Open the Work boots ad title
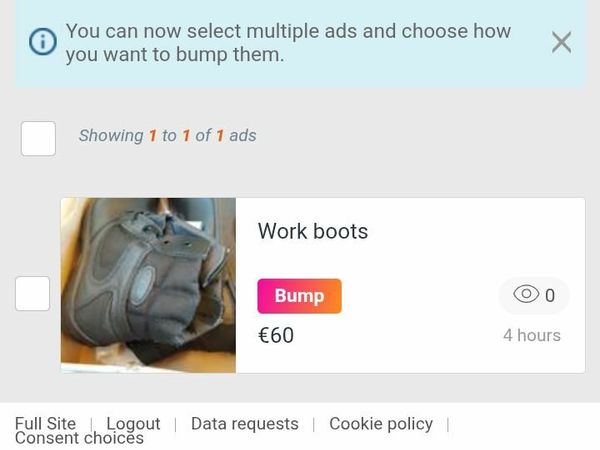This screenshot has width=600, height=450. coord(313,231)
